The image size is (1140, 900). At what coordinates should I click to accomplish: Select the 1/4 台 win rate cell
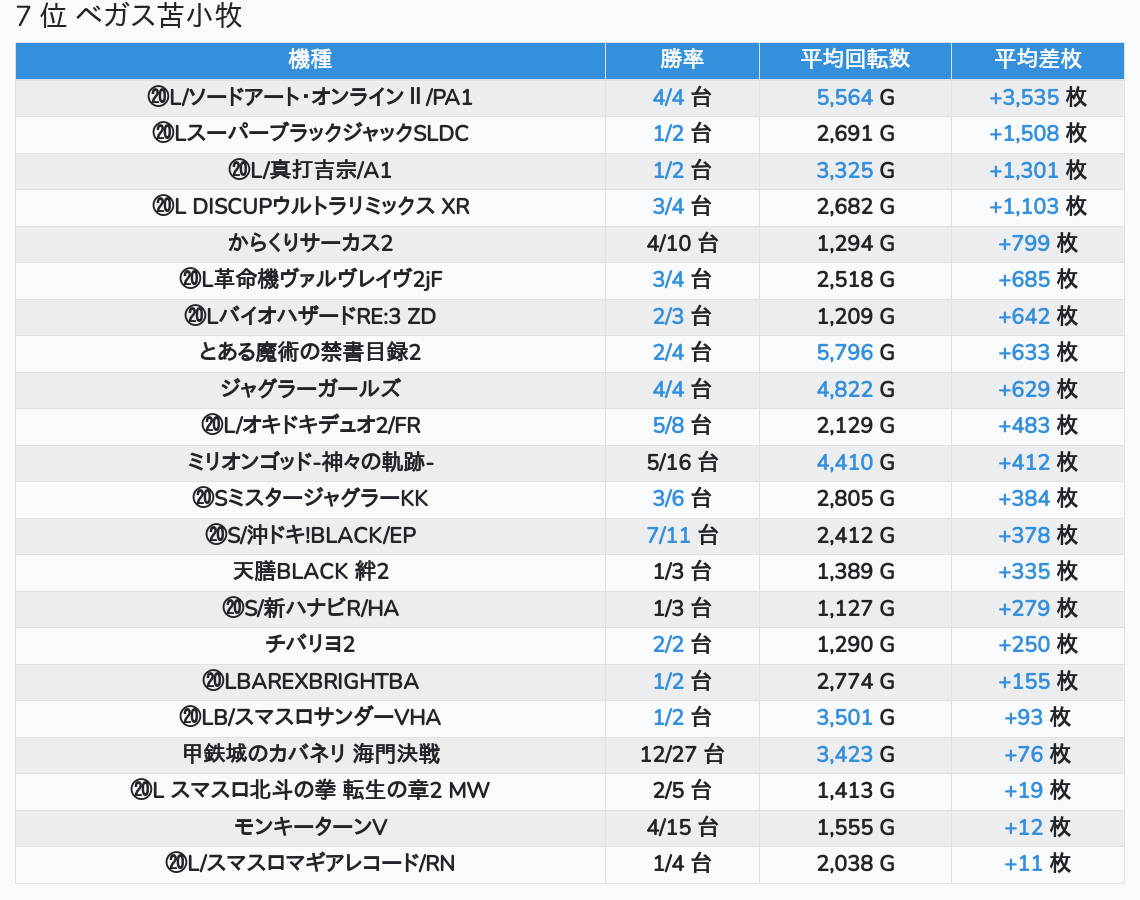[x=682, y=864]
